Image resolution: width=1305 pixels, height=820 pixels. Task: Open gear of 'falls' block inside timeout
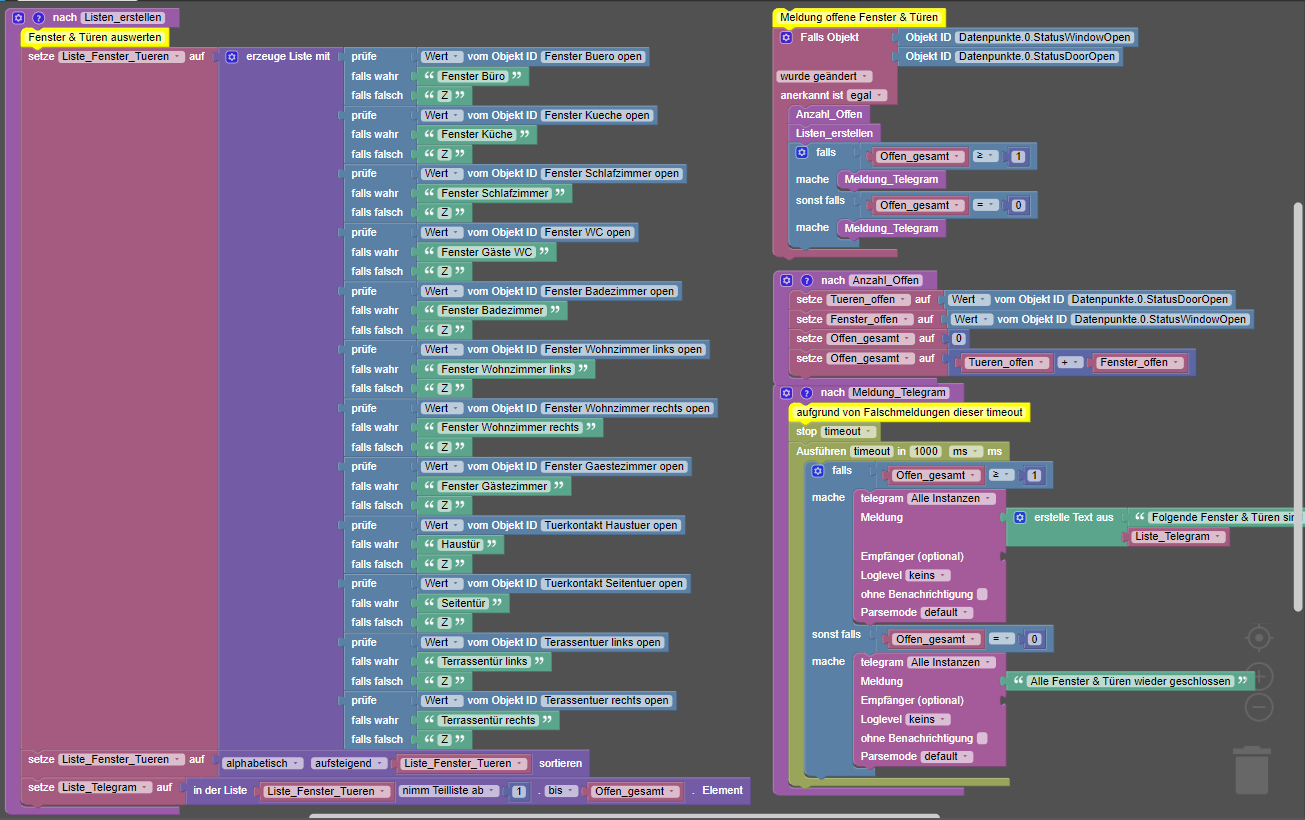817,470
